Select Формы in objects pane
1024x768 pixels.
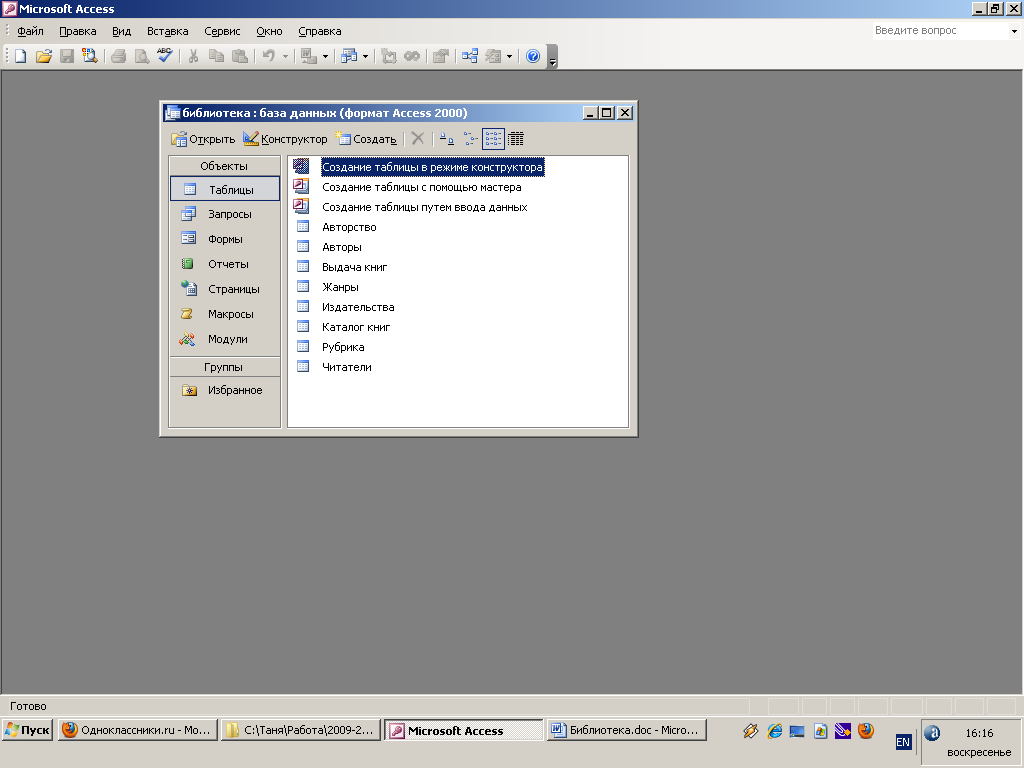point(225,239)
